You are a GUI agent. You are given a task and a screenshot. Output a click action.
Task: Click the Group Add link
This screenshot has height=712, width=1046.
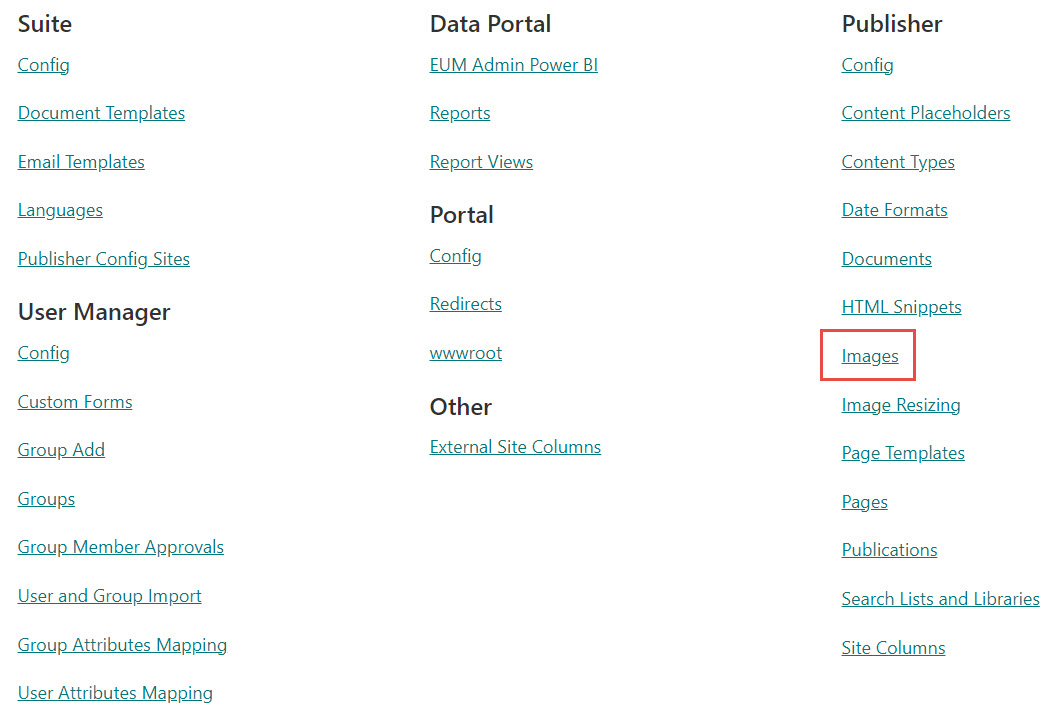click(x=61, y=450)
